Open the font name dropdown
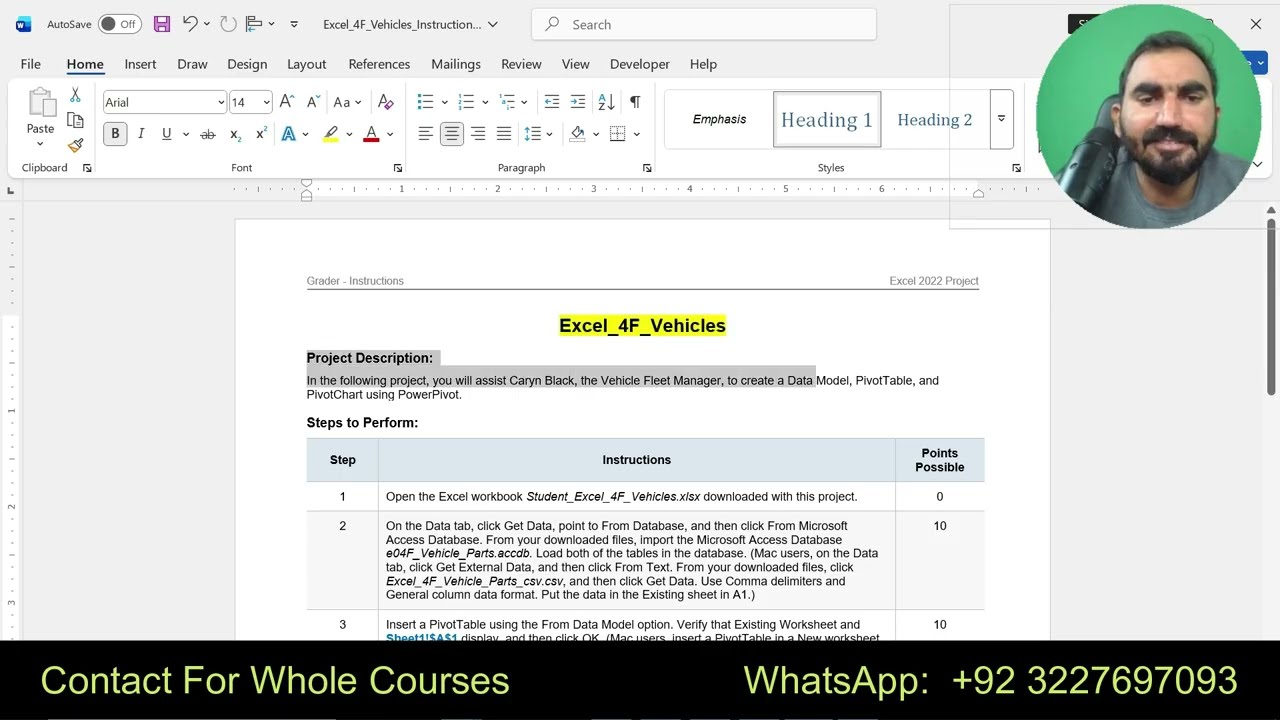 221,102
